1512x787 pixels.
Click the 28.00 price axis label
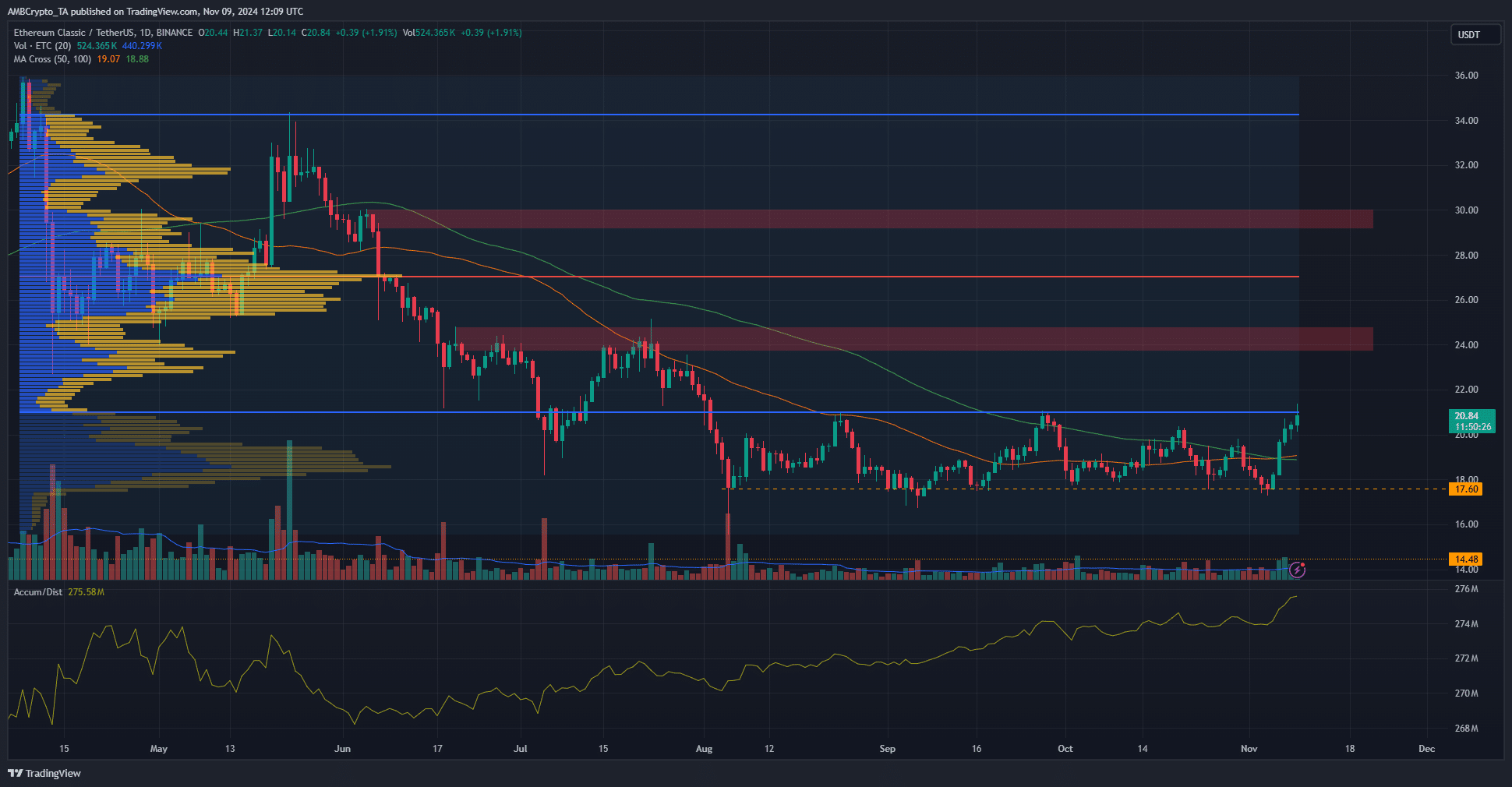tap(1466, 256)
